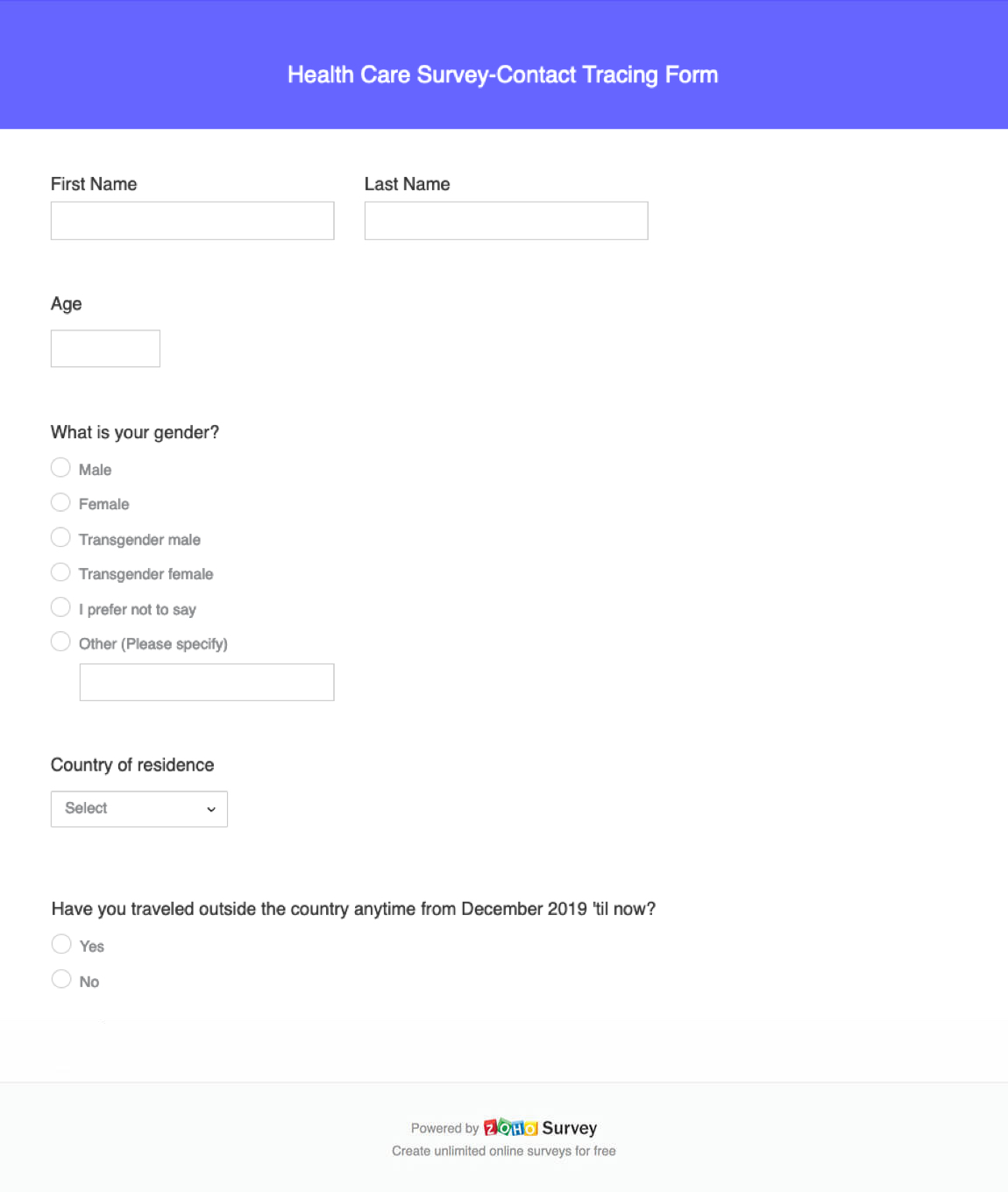Click the survey title header
The image size is (1008, 1192).
(x=503, y=74)
